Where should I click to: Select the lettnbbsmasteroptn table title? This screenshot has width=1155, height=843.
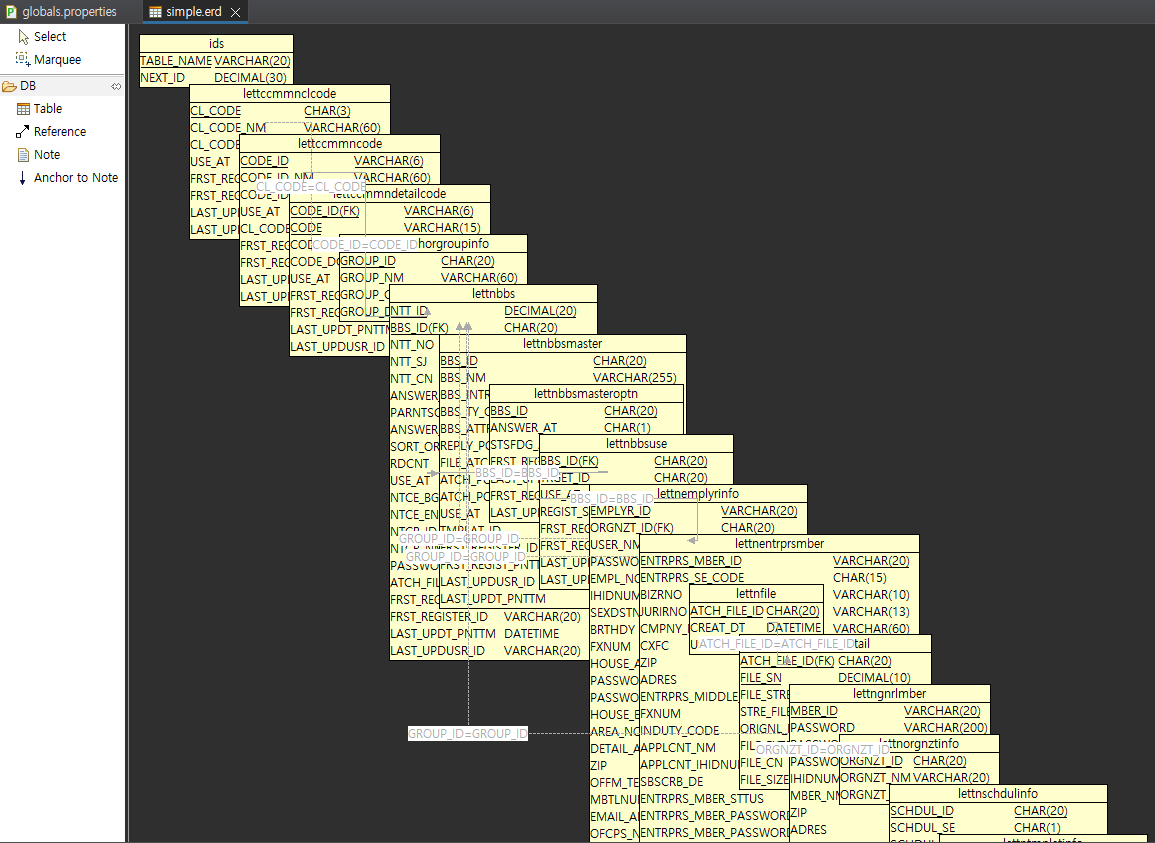tap(586, 394)
